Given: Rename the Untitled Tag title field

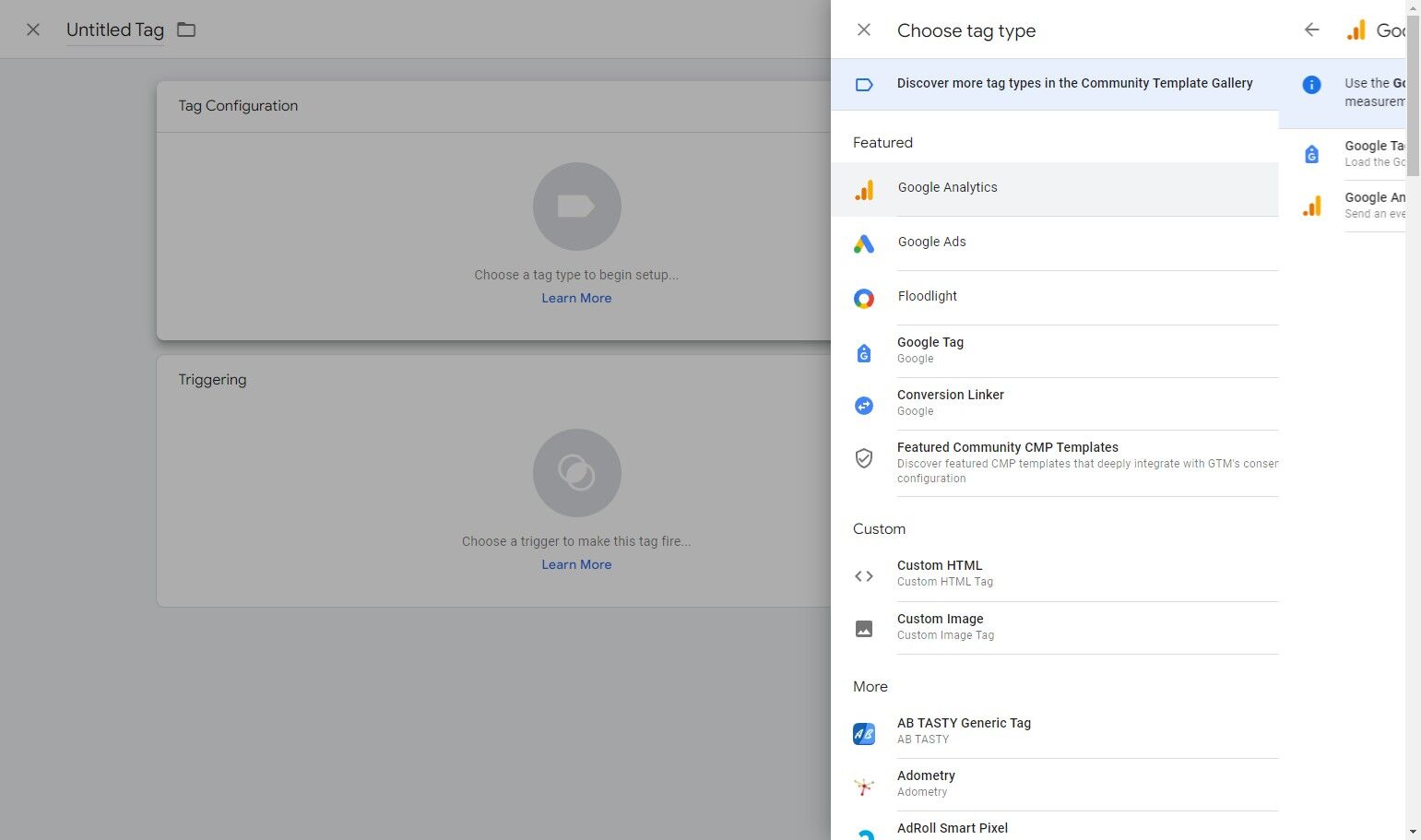Looking at the screenshot, I should pyautogui.click(x=115, y=30).
